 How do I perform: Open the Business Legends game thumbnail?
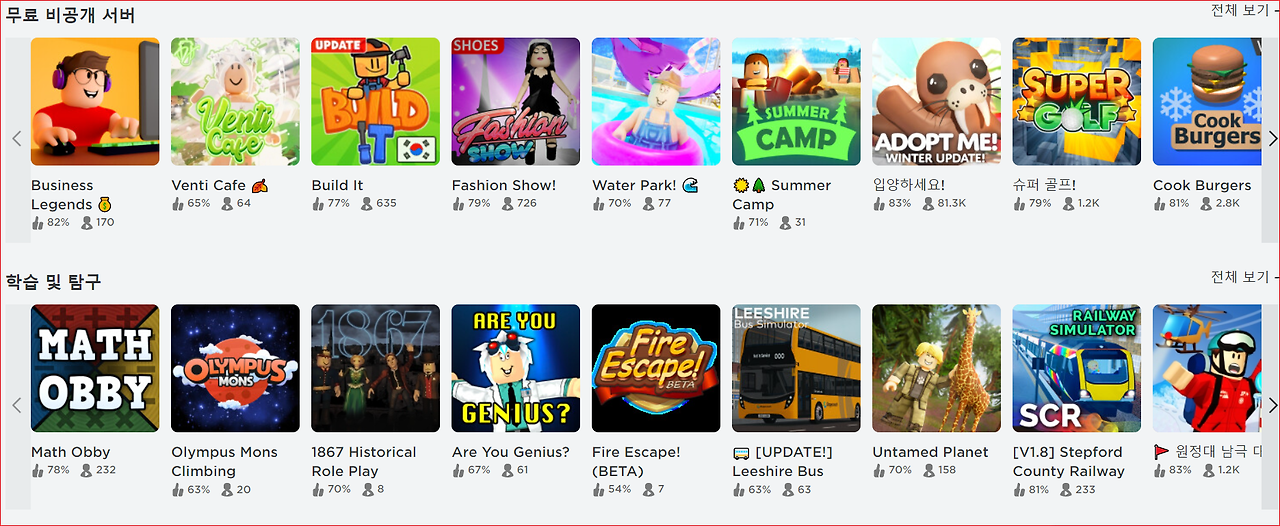(95, 102)
